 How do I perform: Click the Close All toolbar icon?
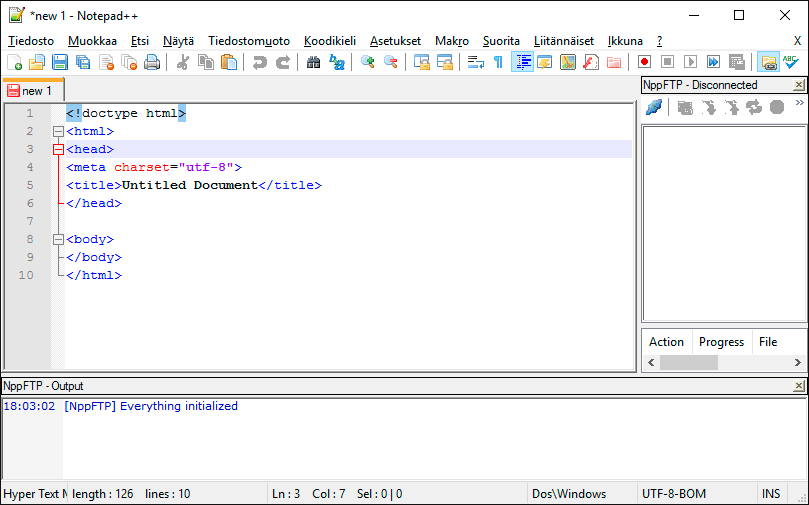click(129, 62)
